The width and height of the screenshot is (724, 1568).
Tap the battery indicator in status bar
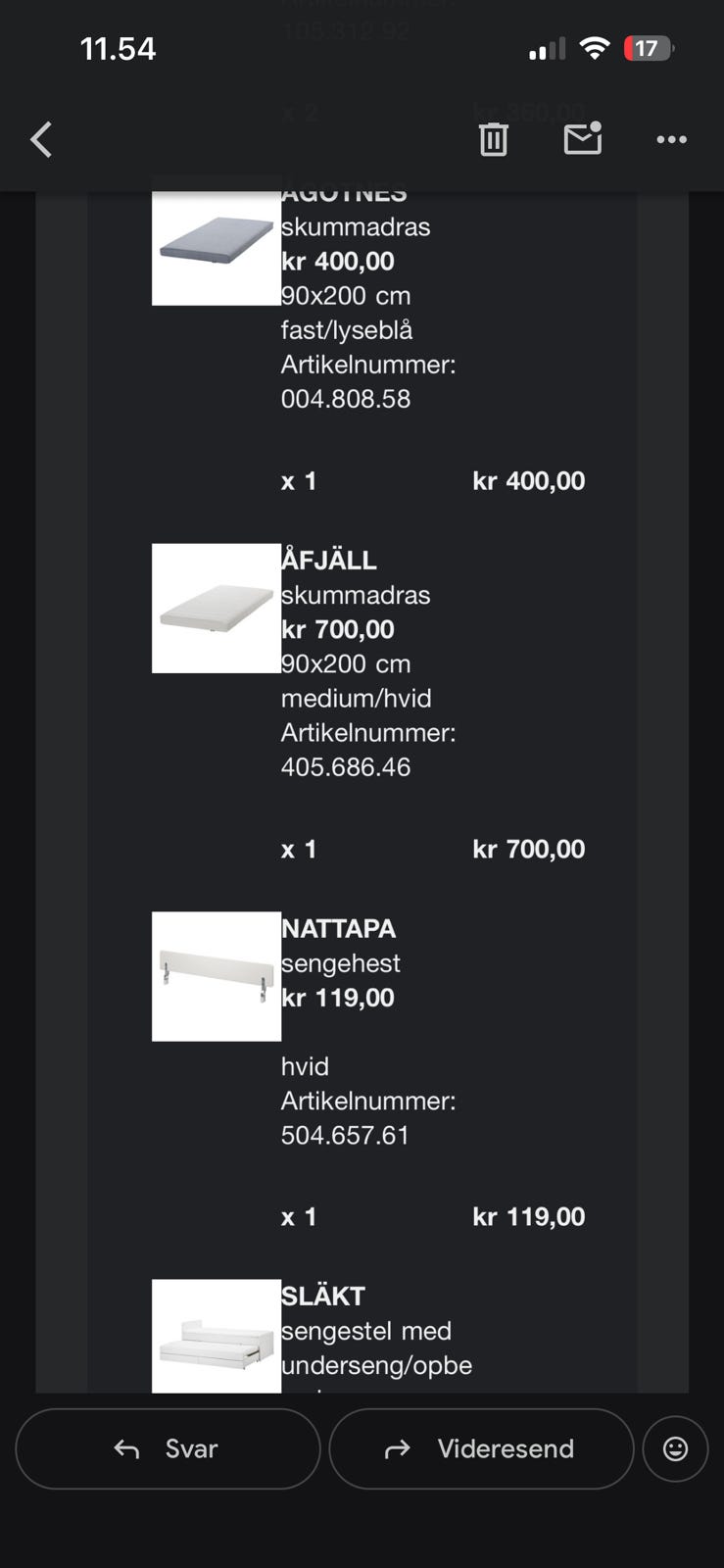649,48
